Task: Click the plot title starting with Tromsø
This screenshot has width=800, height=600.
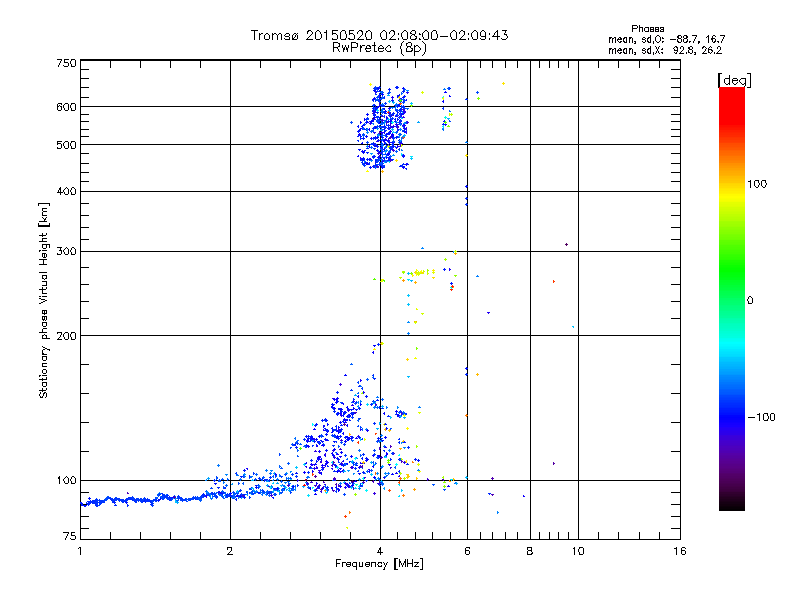Action: tap(379, 35)
